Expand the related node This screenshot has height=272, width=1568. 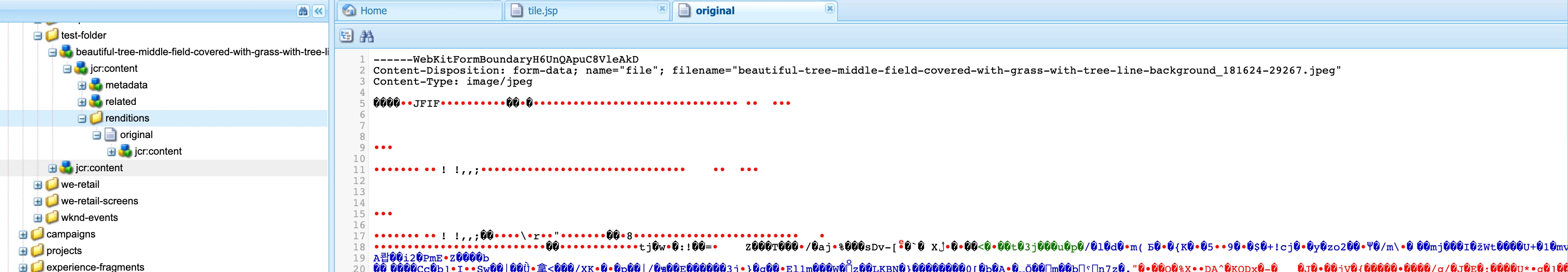(x=82, y=102)
